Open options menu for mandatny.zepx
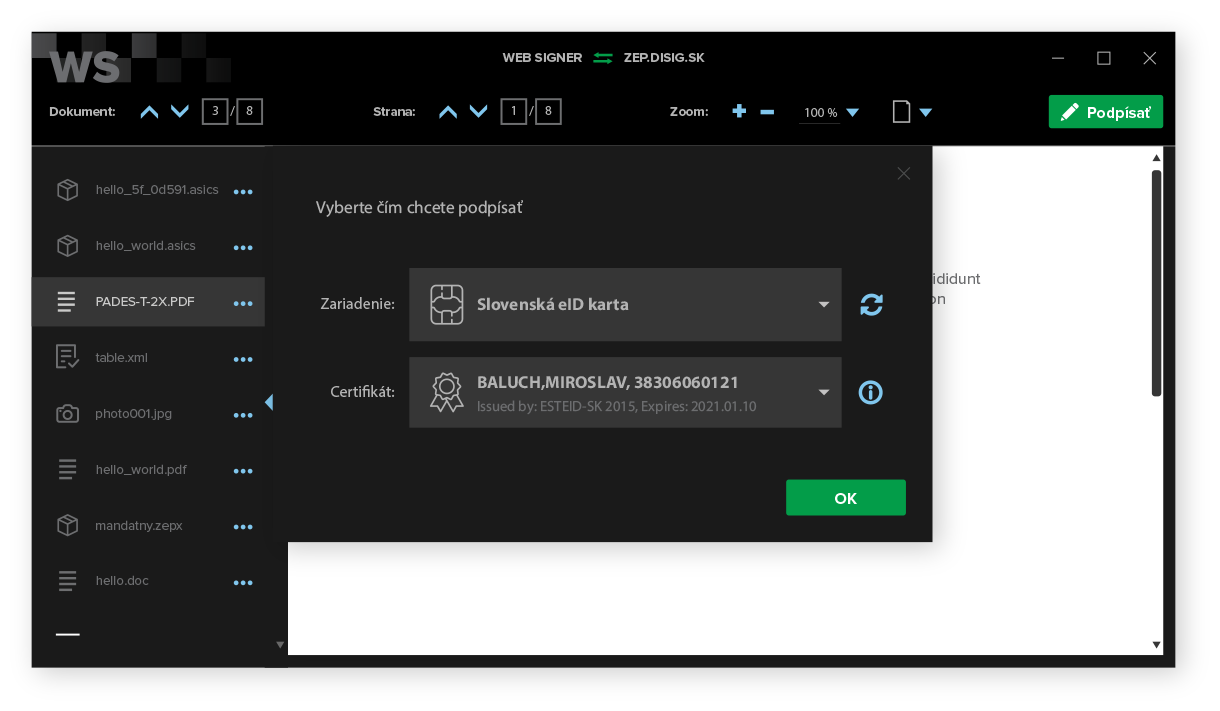 tap(243, 528)
